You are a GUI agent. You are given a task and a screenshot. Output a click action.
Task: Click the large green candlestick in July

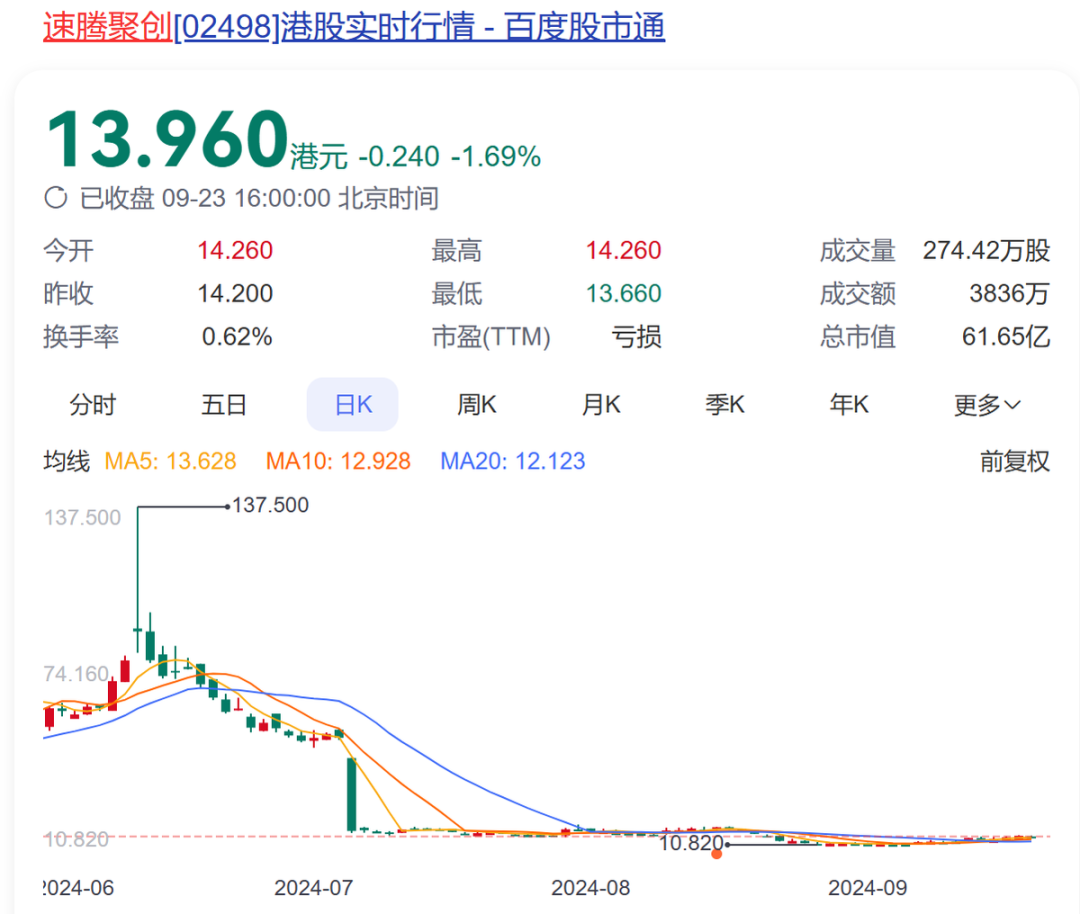(x=352, y=794)
